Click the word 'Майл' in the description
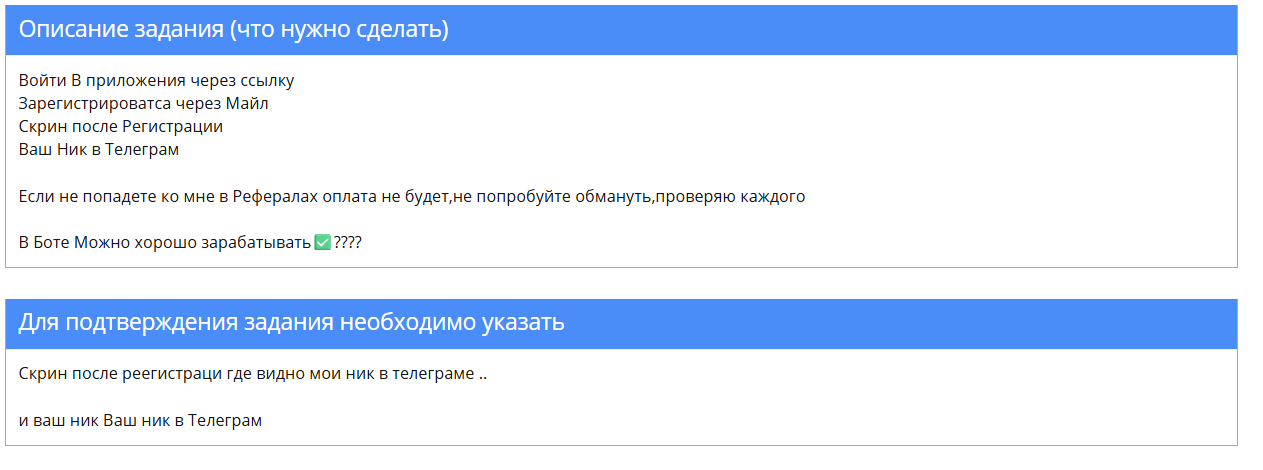Image resolution: width=1263 pixels, height=470 pixels. tap(247, 104)
